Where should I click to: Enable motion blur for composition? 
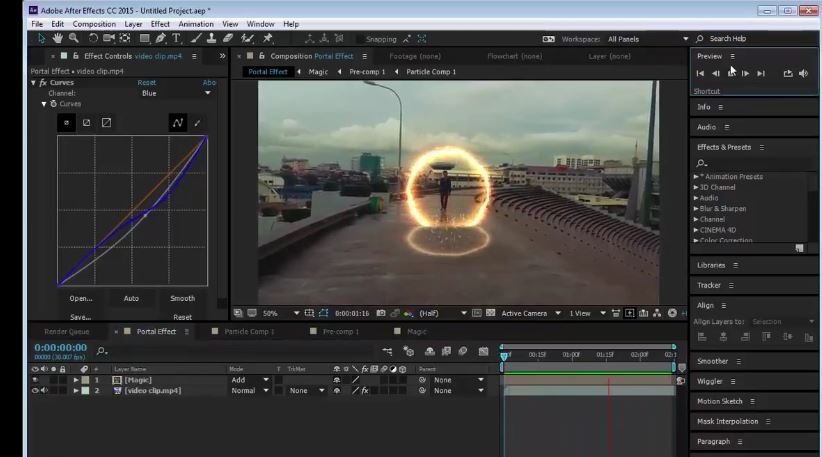point(463,351)
